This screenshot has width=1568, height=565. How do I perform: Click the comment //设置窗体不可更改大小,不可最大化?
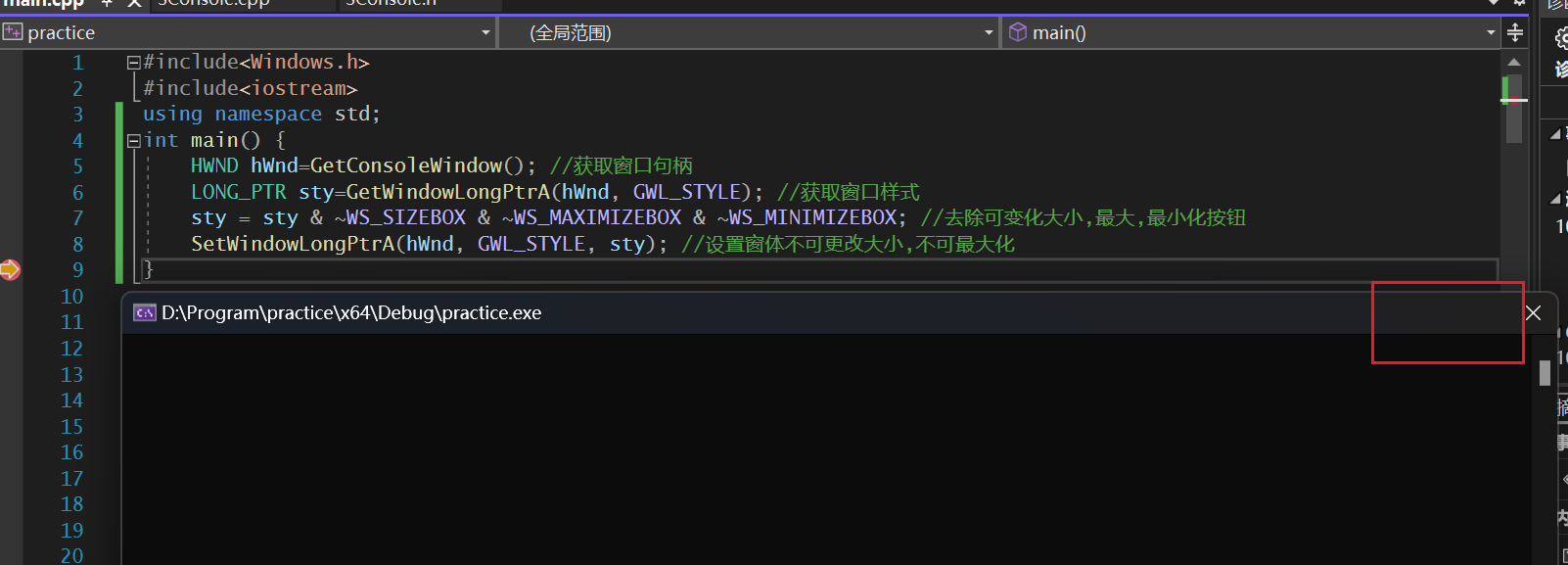coord(849,244)
